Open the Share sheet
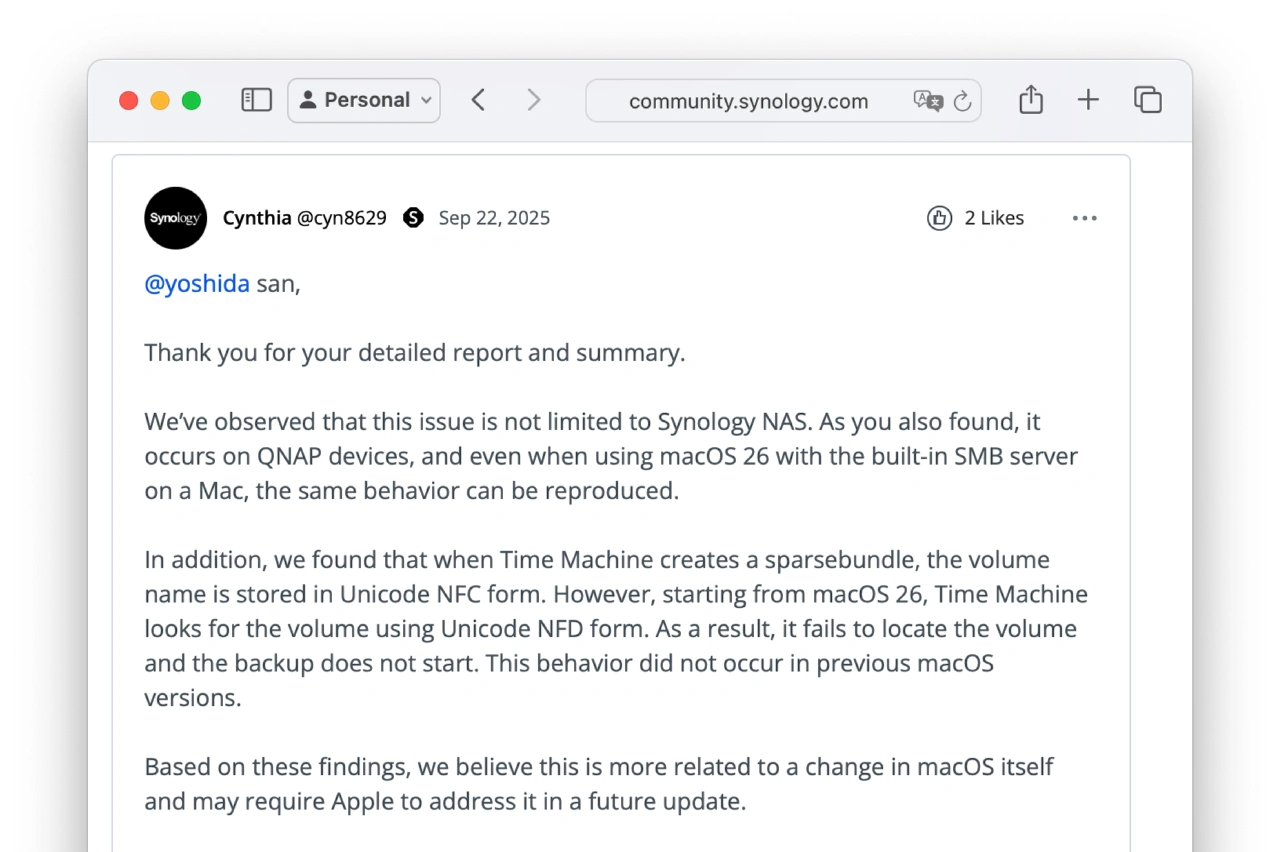This screenshot has width=1280, height=852. (1031, 100)
